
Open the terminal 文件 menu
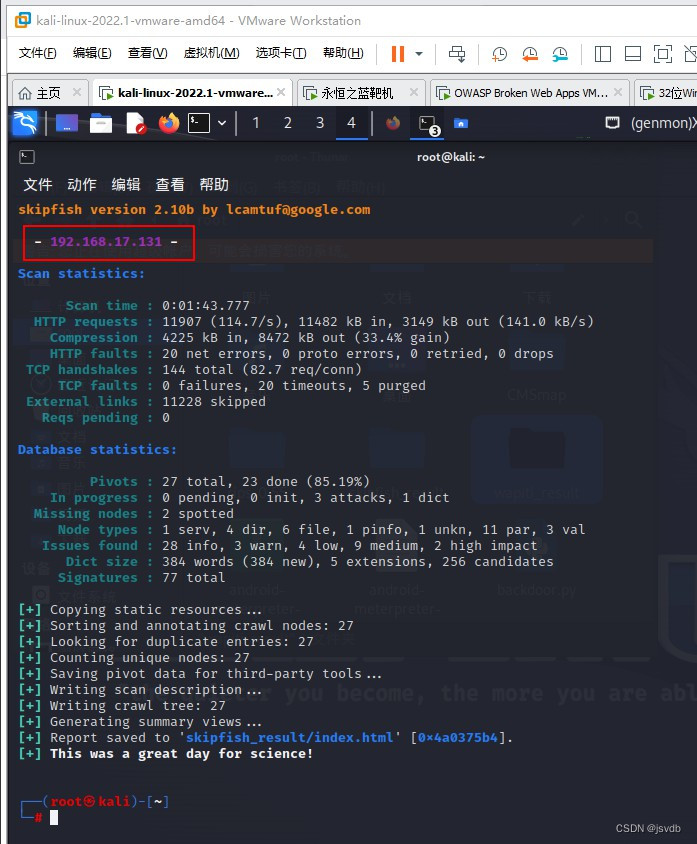(38, 185)
